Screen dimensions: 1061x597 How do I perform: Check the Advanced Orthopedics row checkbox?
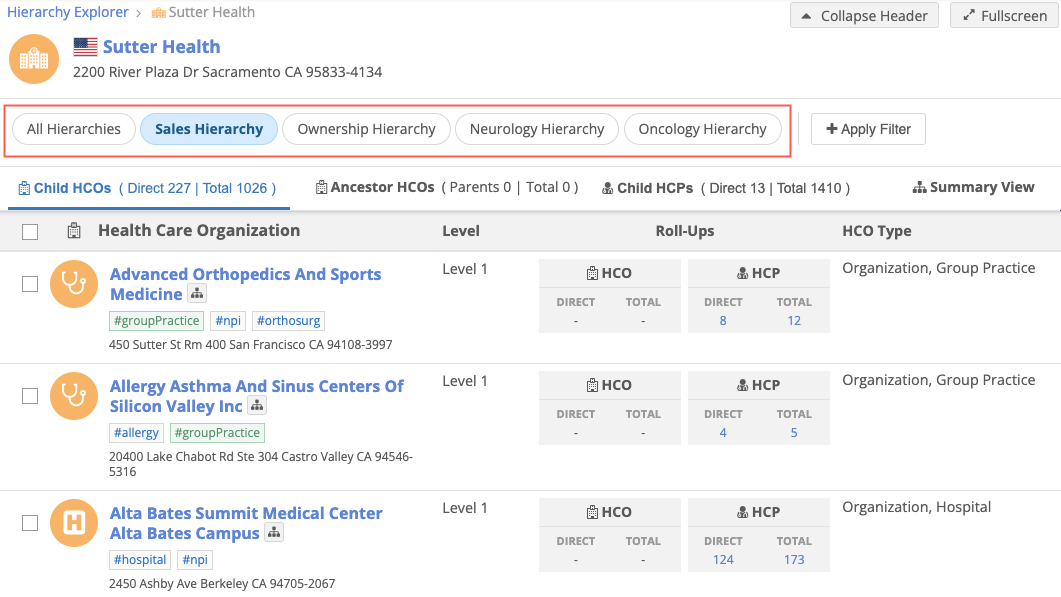click(x=30, y=284)
